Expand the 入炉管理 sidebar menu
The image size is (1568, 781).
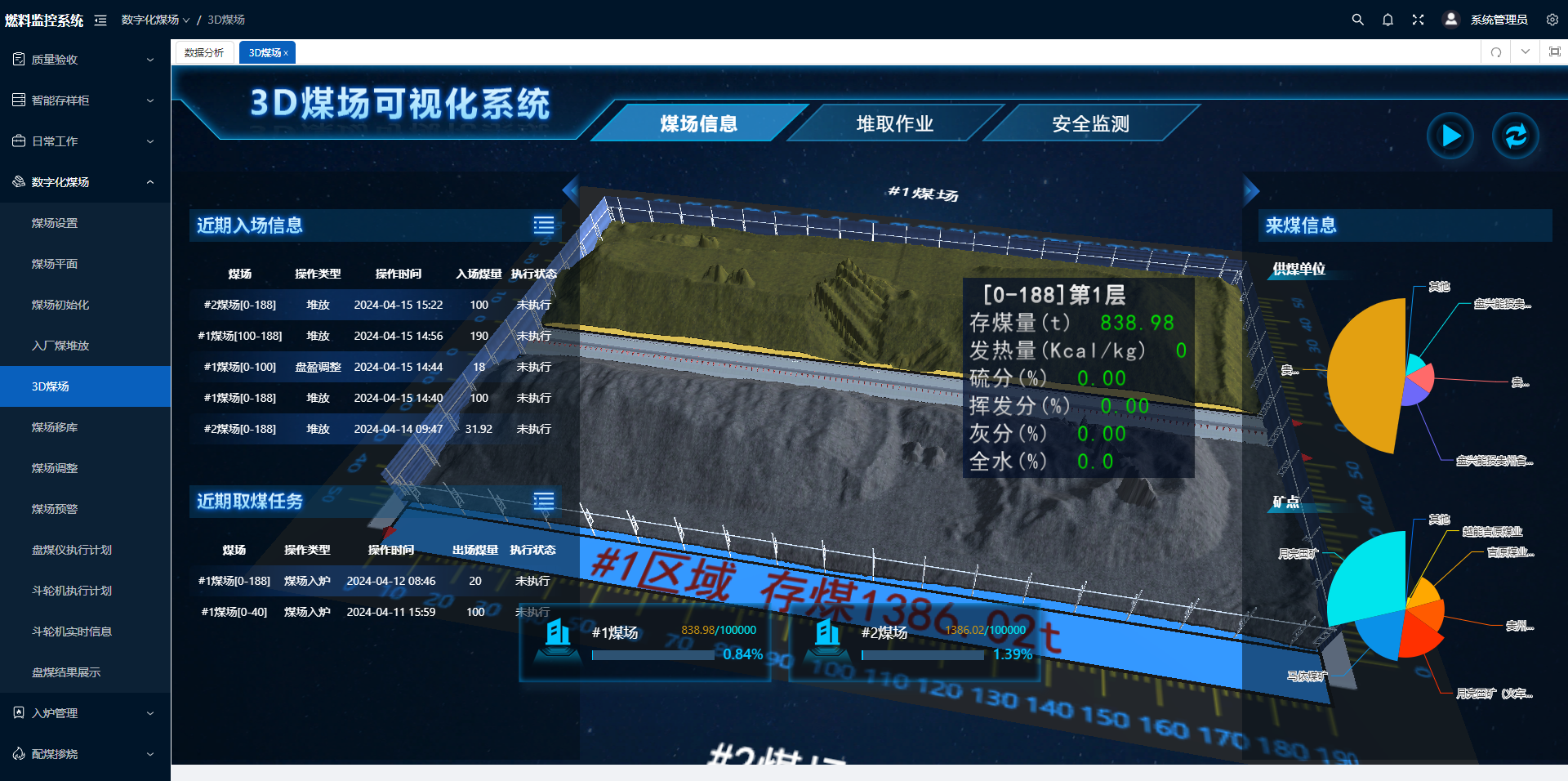point(85,713)
